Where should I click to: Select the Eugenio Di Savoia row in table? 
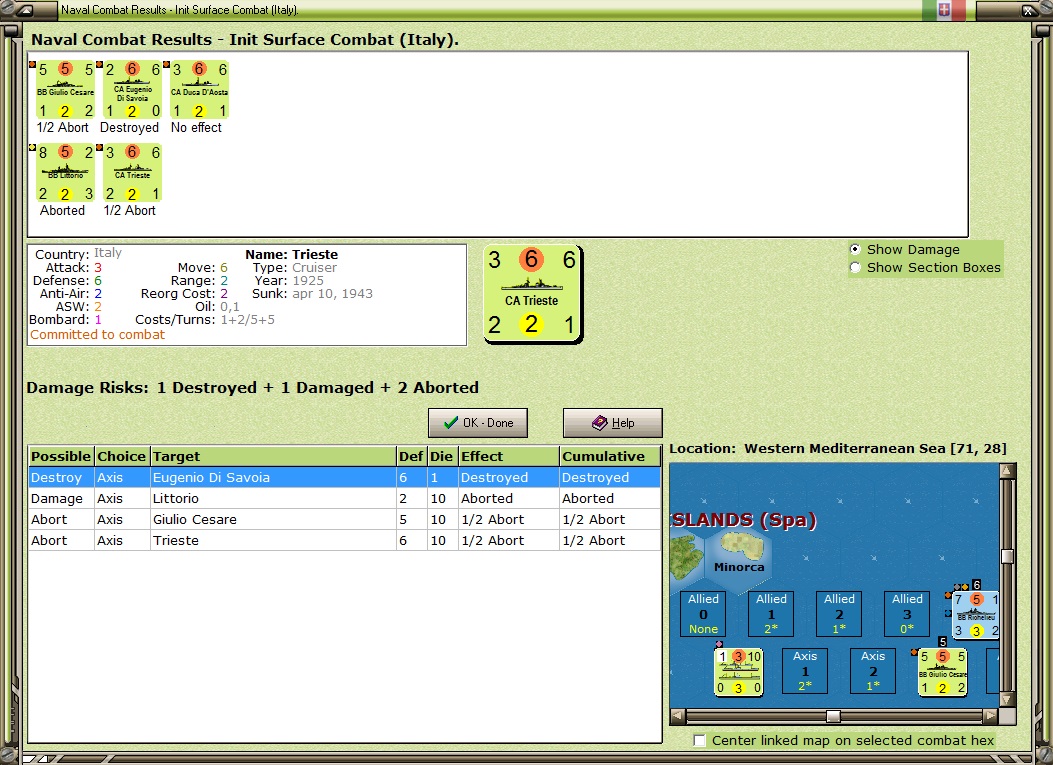click(345, 478)
